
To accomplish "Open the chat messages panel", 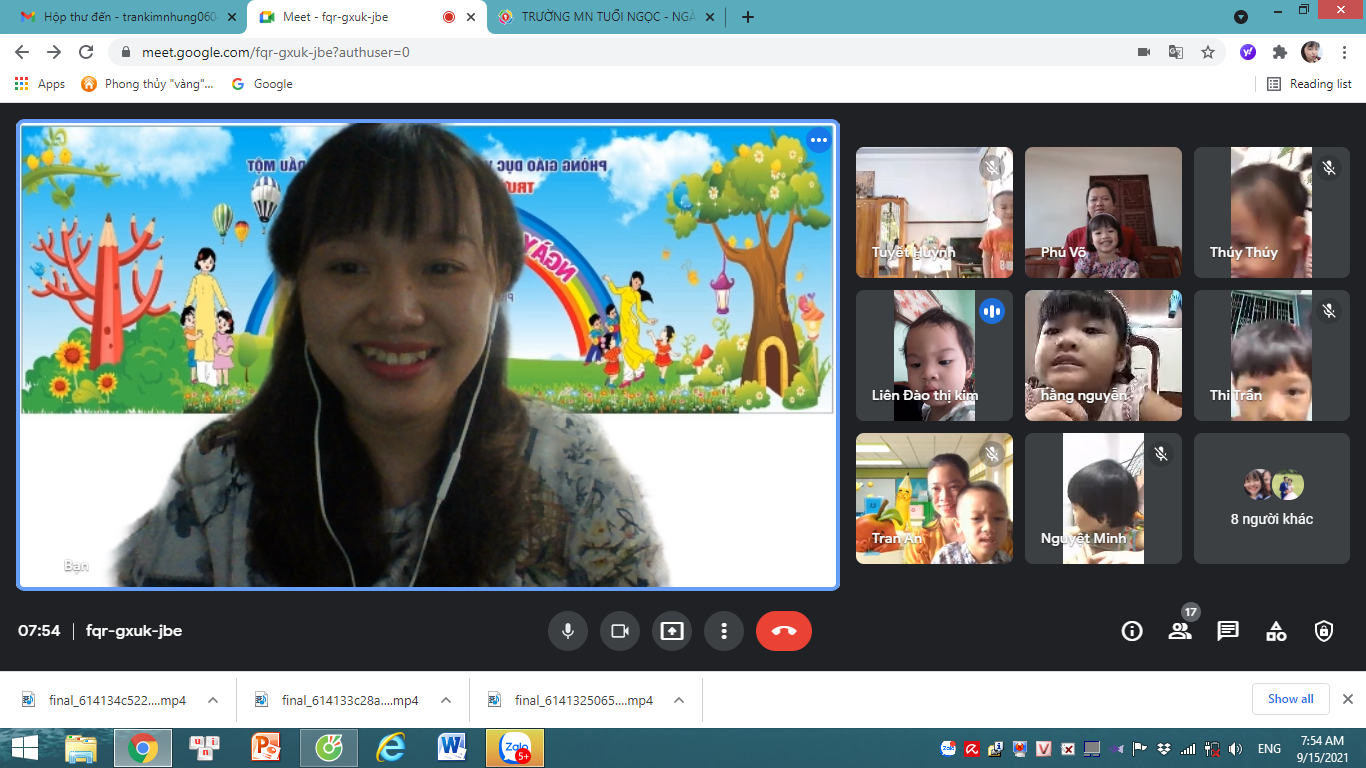I will point(1228,631).
